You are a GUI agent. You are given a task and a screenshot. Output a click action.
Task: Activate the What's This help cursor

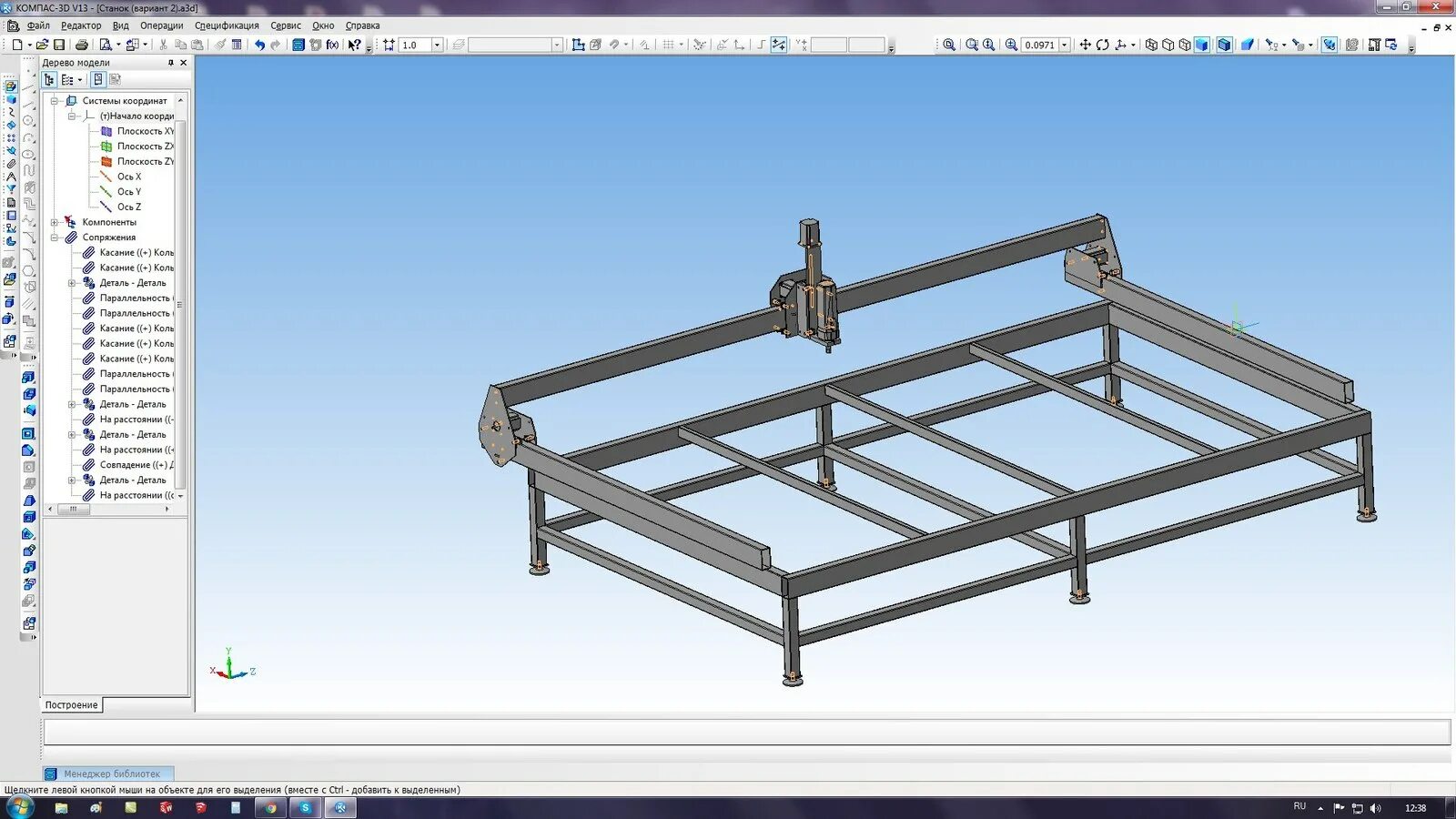click(x=354, y=45)
